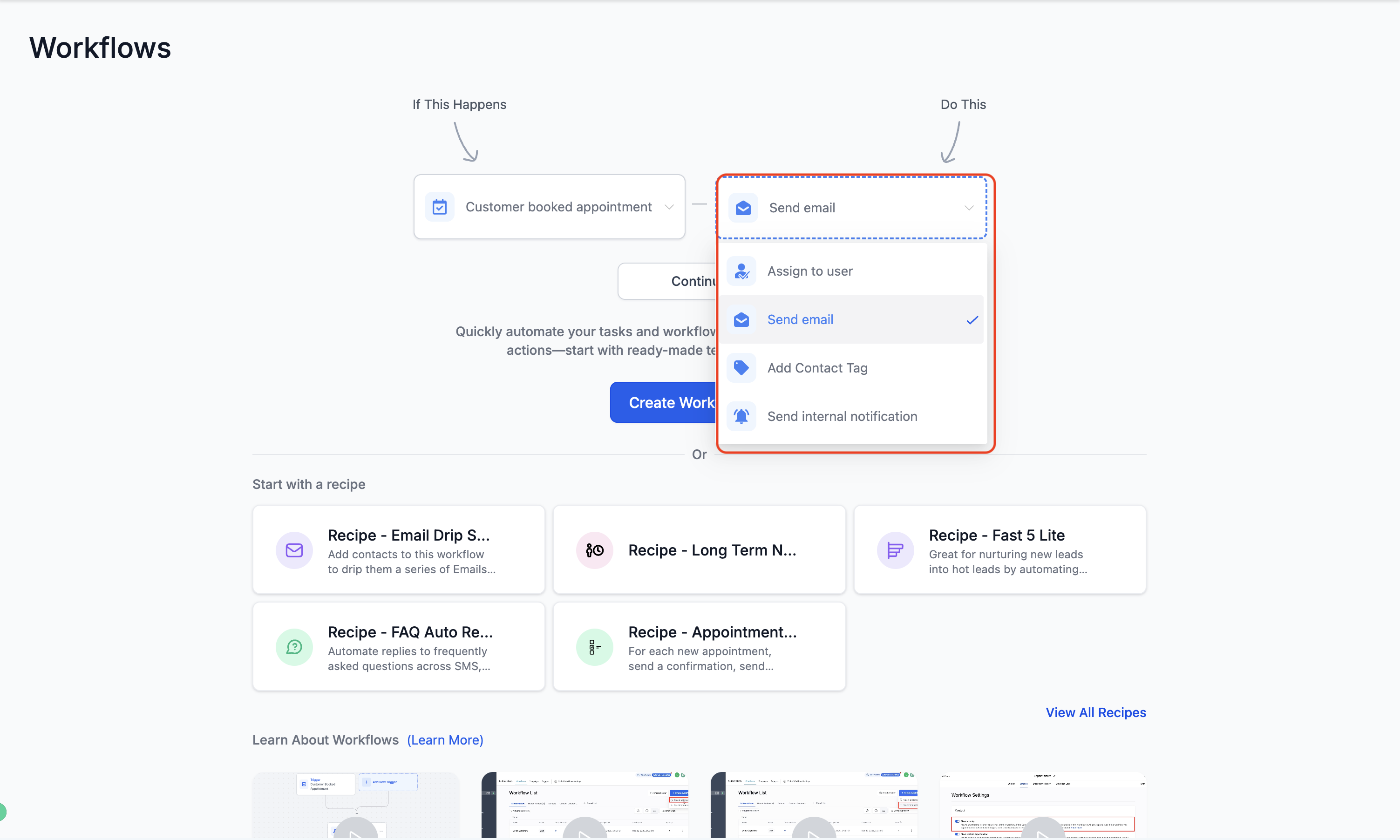Viewport: 1400px width, 840px height.
Task: Choose Add Contact Tag from list
Action: (817, 368)
